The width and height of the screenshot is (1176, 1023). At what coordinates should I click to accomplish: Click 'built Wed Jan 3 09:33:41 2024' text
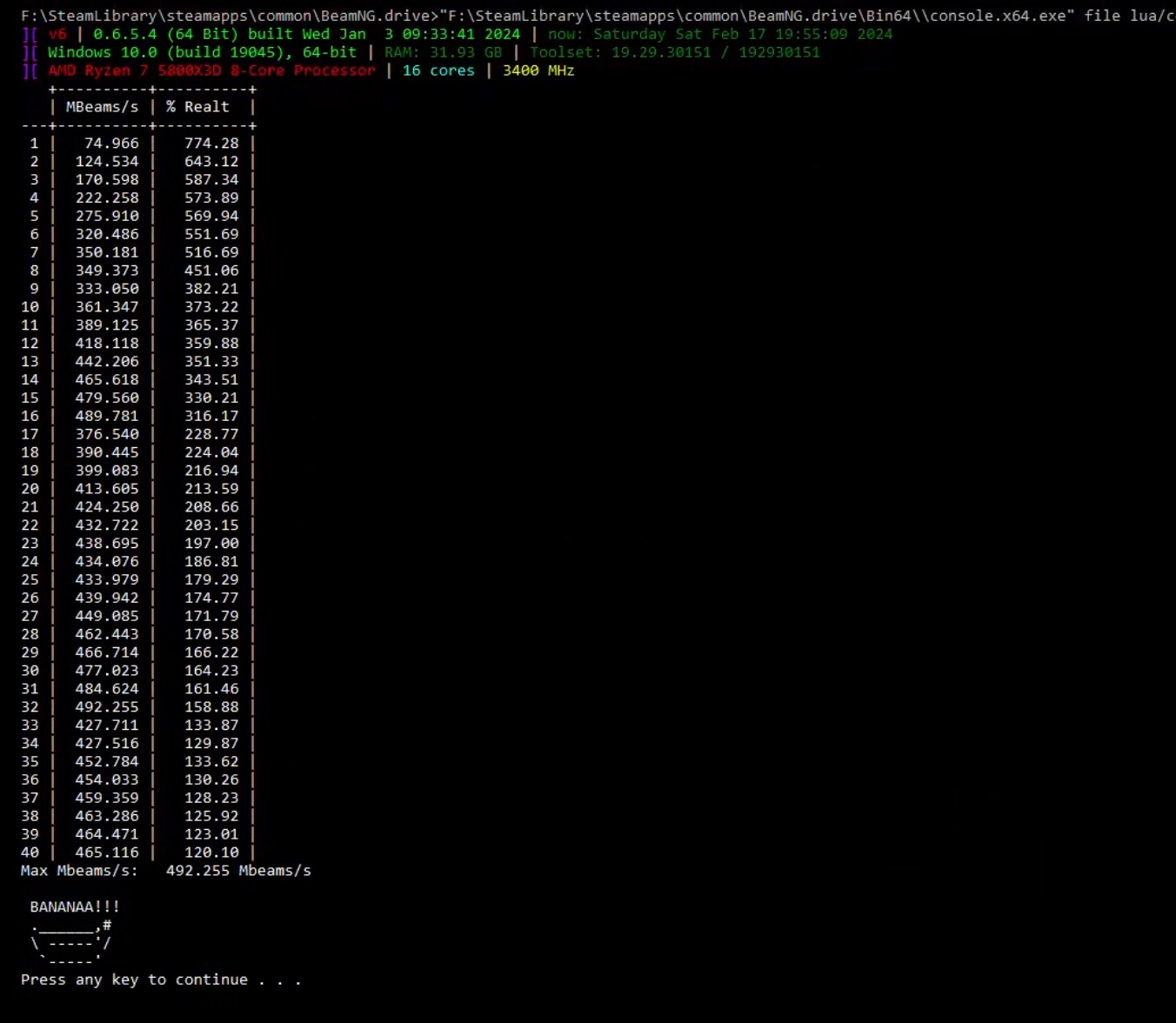click(384, 34)
